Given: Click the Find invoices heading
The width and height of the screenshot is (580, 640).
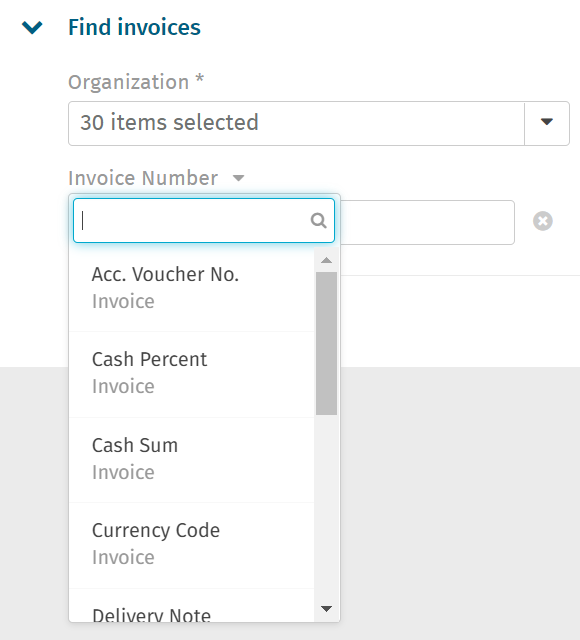Looking at the screenshot, I should (x=134, y=27).
